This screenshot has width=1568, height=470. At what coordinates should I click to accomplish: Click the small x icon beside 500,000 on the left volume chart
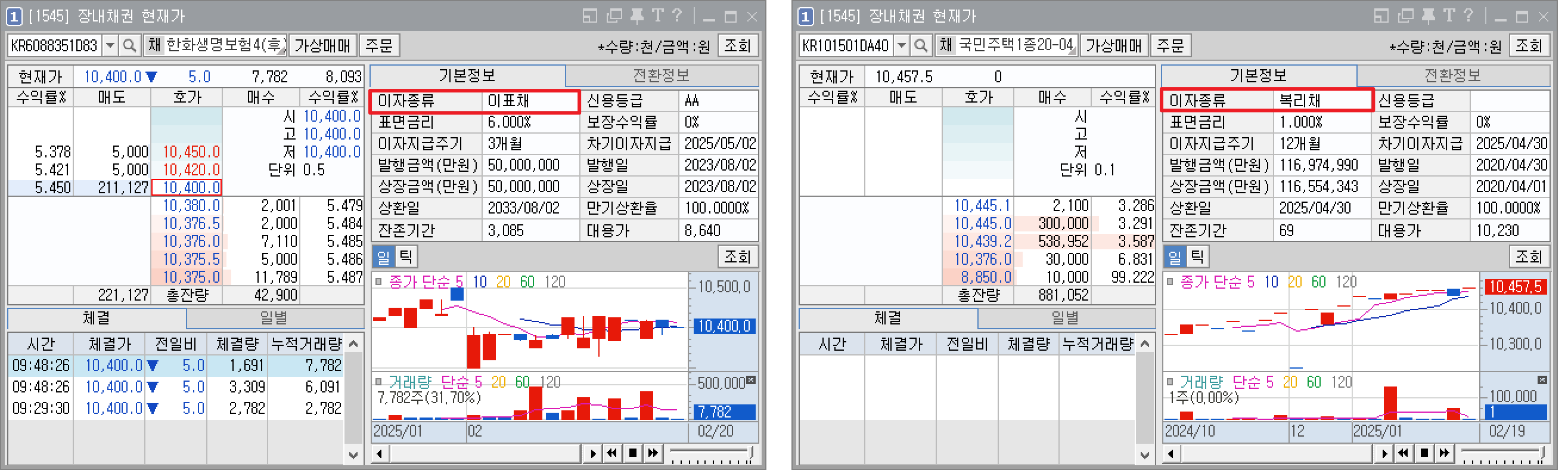pyautogui.click(x=751, y=380)
